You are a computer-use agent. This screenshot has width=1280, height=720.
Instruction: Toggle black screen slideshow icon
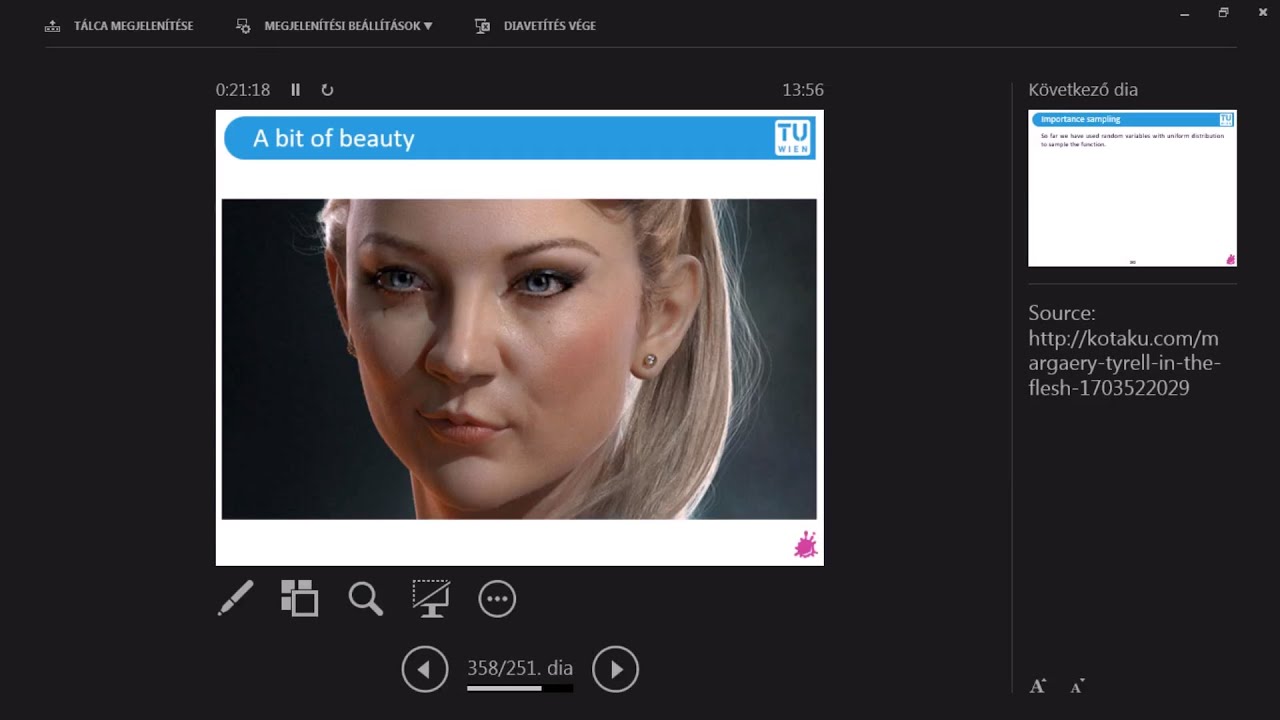431,598
